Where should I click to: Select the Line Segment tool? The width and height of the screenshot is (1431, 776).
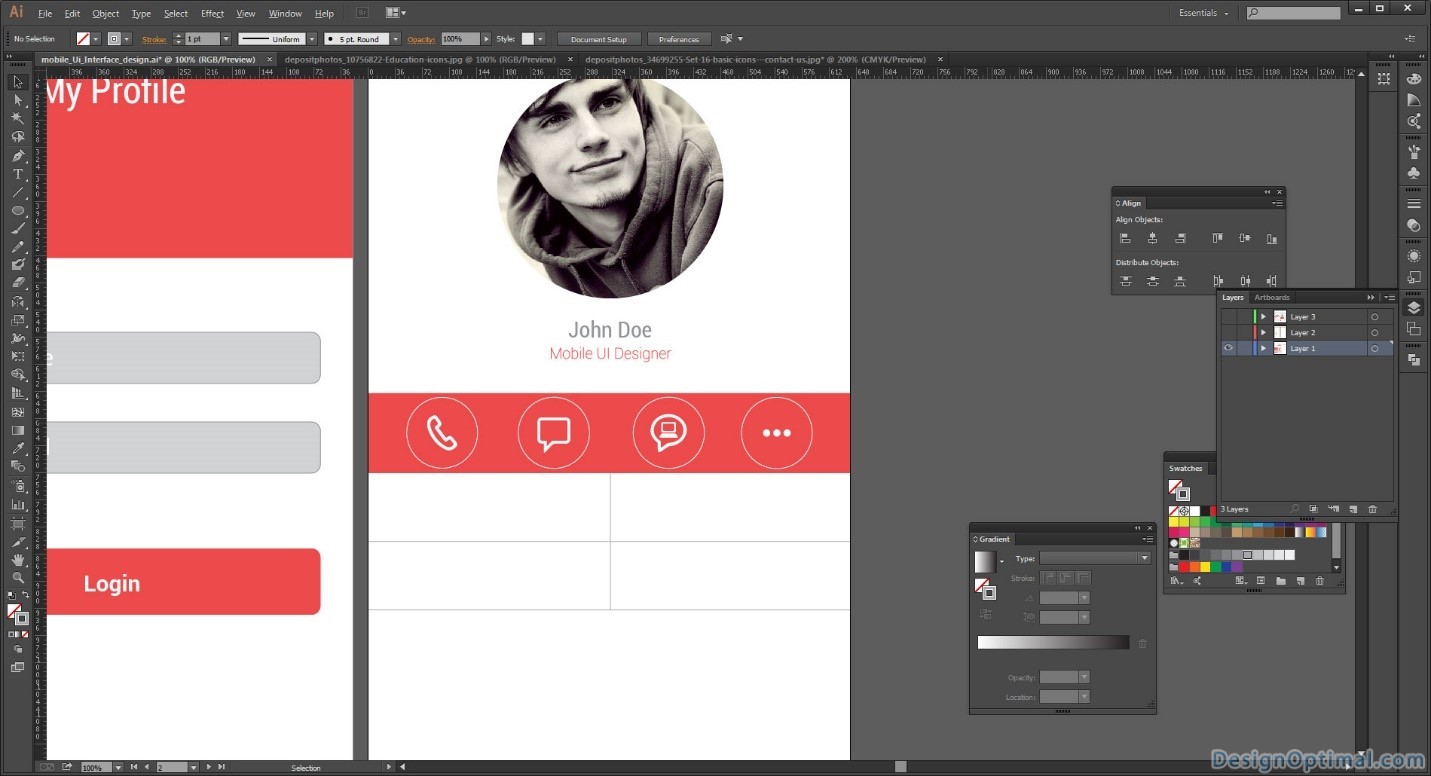pos(17,192)
